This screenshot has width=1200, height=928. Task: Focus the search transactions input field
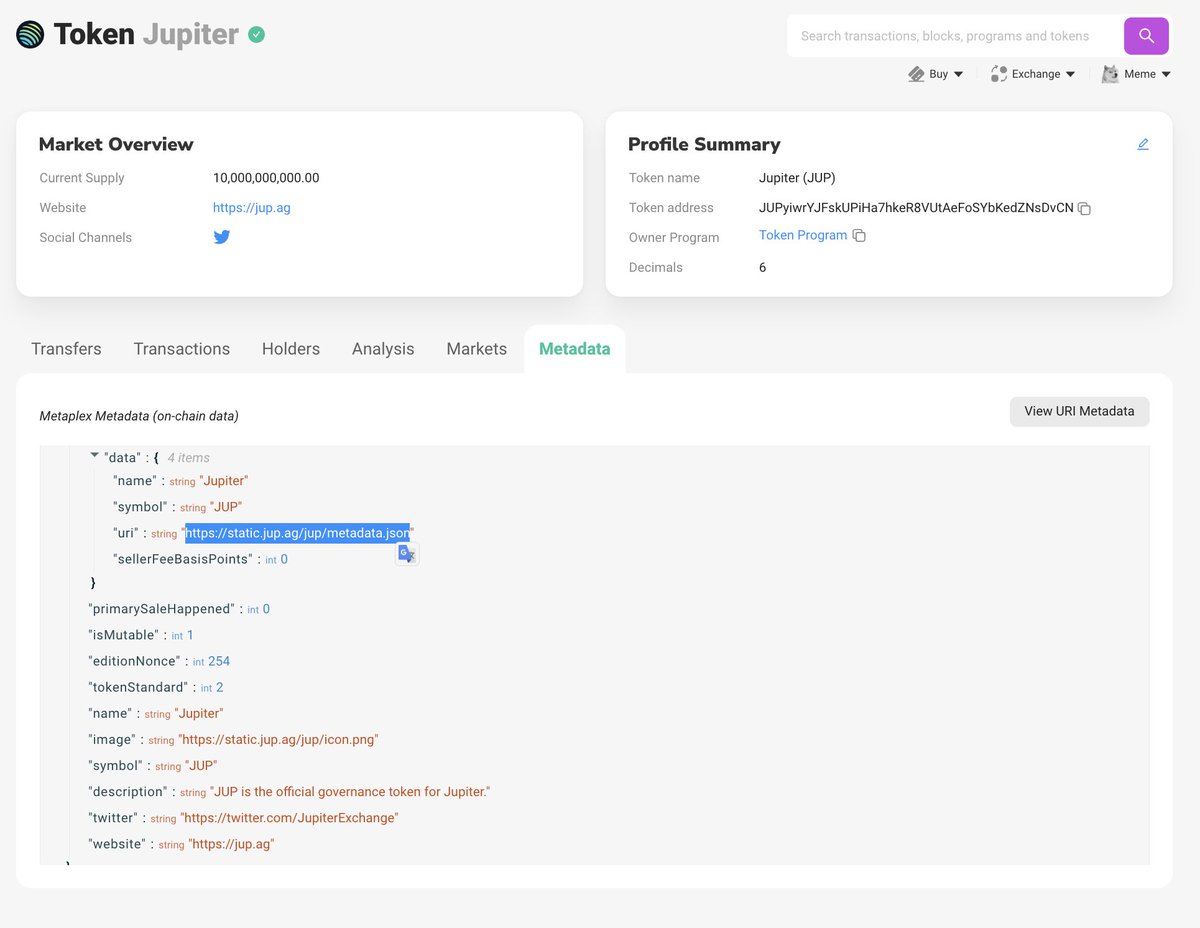tap(955, 36)
